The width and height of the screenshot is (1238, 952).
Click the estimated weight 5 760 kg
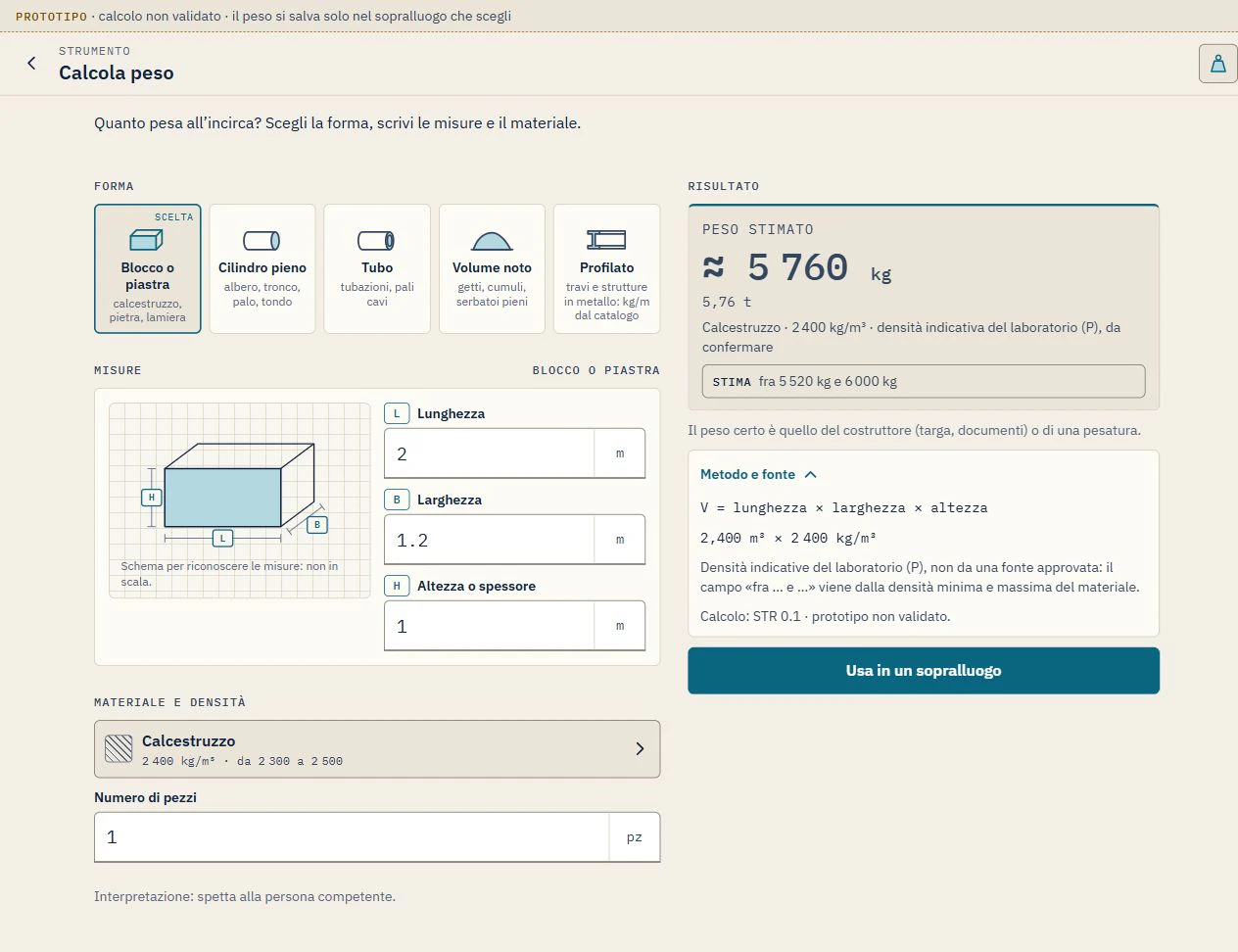798,267
